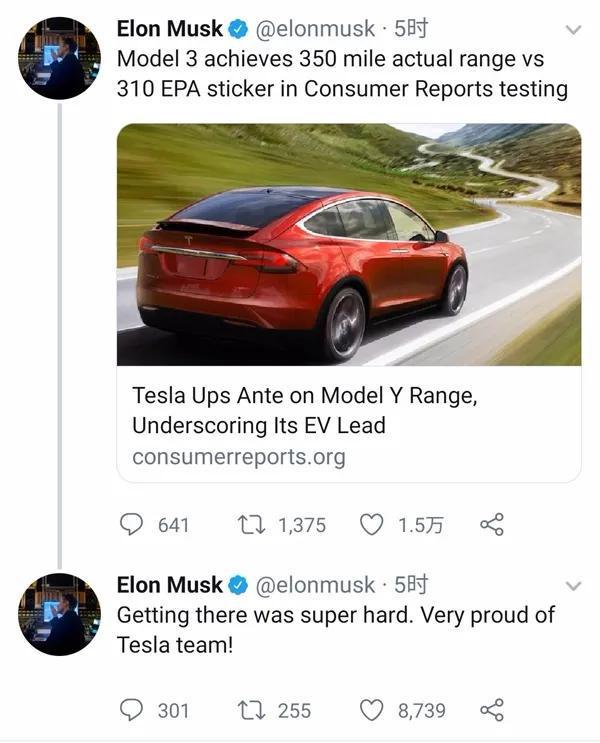Share the 'Very proud of Tesla team' tweet

pos(492,710)
